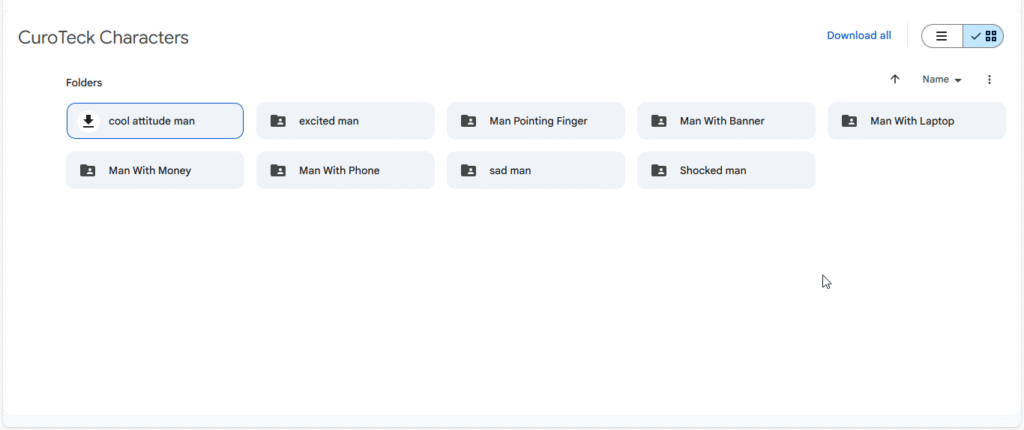Click folder icon beside Shocked man
The image size is (1024, 430).
658,170
